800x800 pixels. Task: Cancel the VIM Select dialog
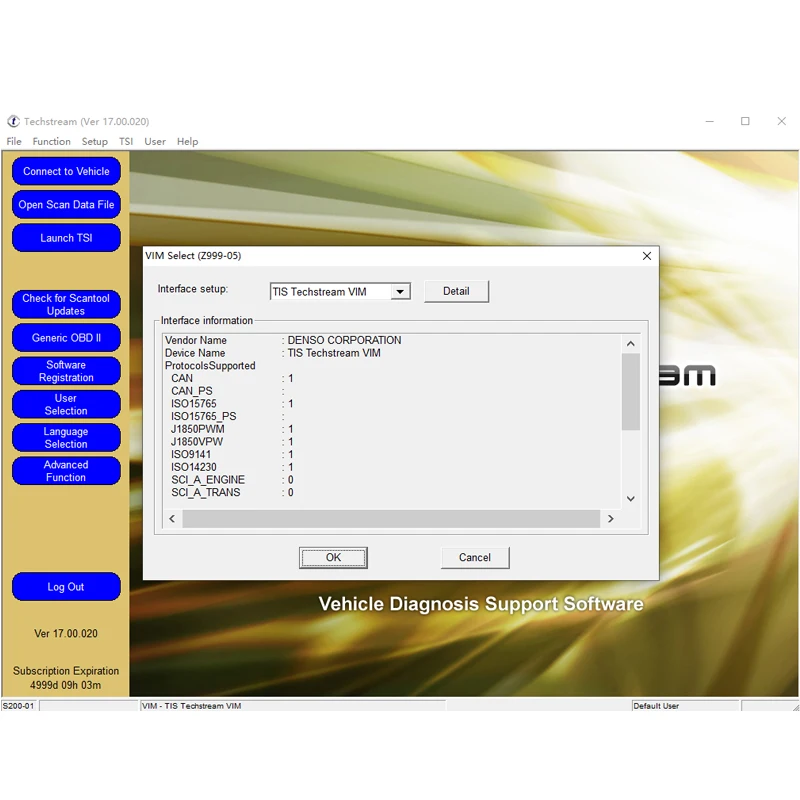point(474,558)
